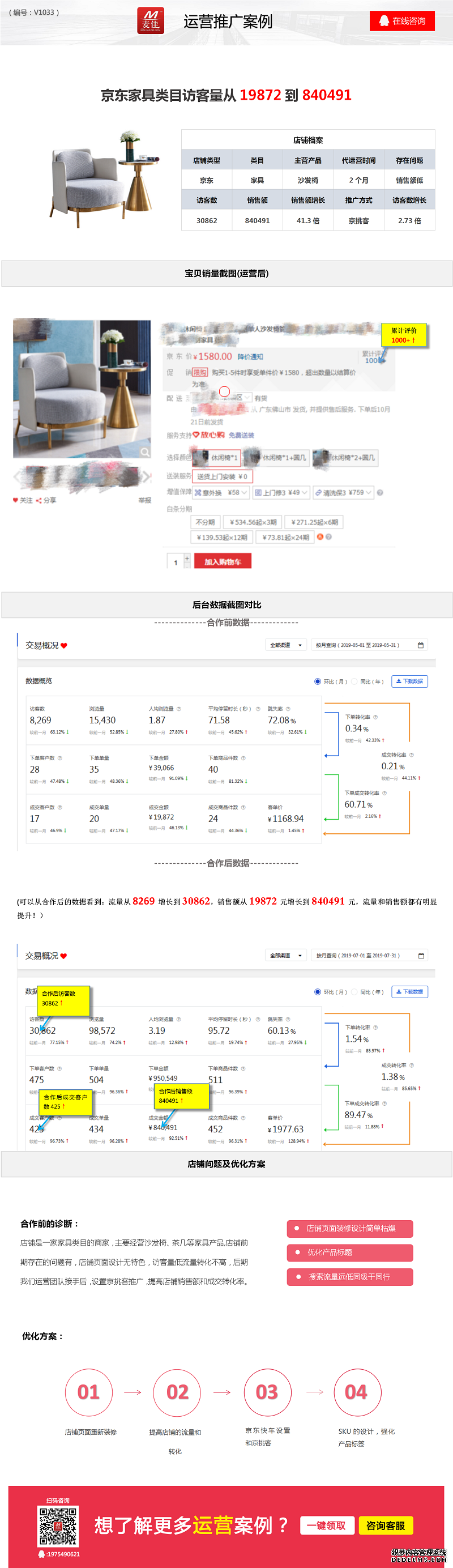Click 下载数据 button in the May report
Screen dimensions: 453x1568
point(410,681)
